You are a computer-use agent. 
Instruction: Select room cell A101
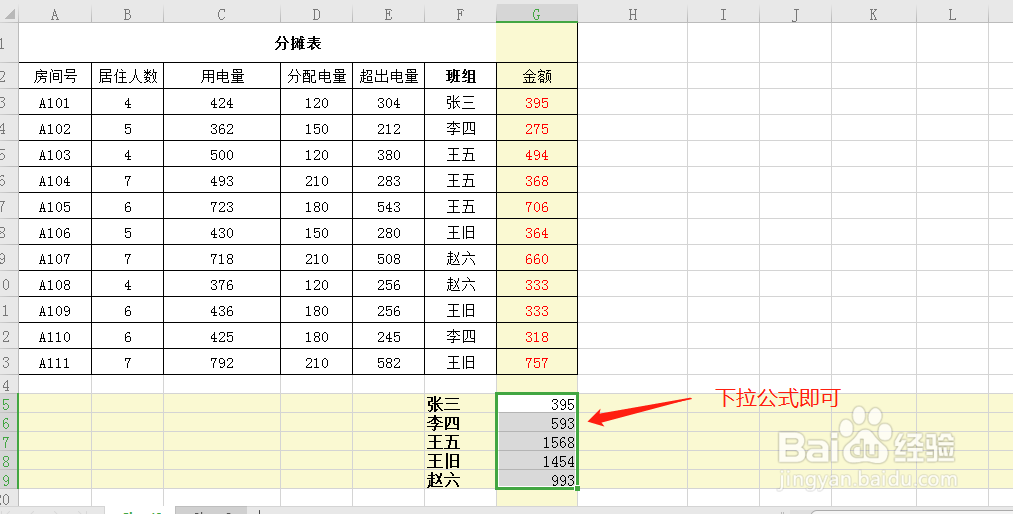[55, 103]
